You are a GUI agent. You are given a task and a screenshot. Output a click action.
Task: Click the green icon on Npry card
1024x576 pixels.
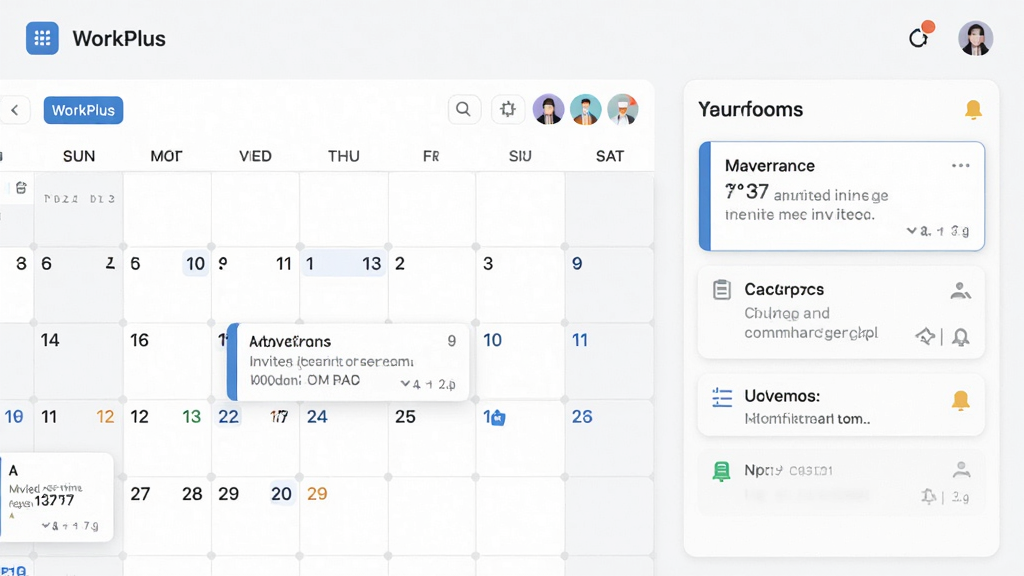(x=721, y=471)
